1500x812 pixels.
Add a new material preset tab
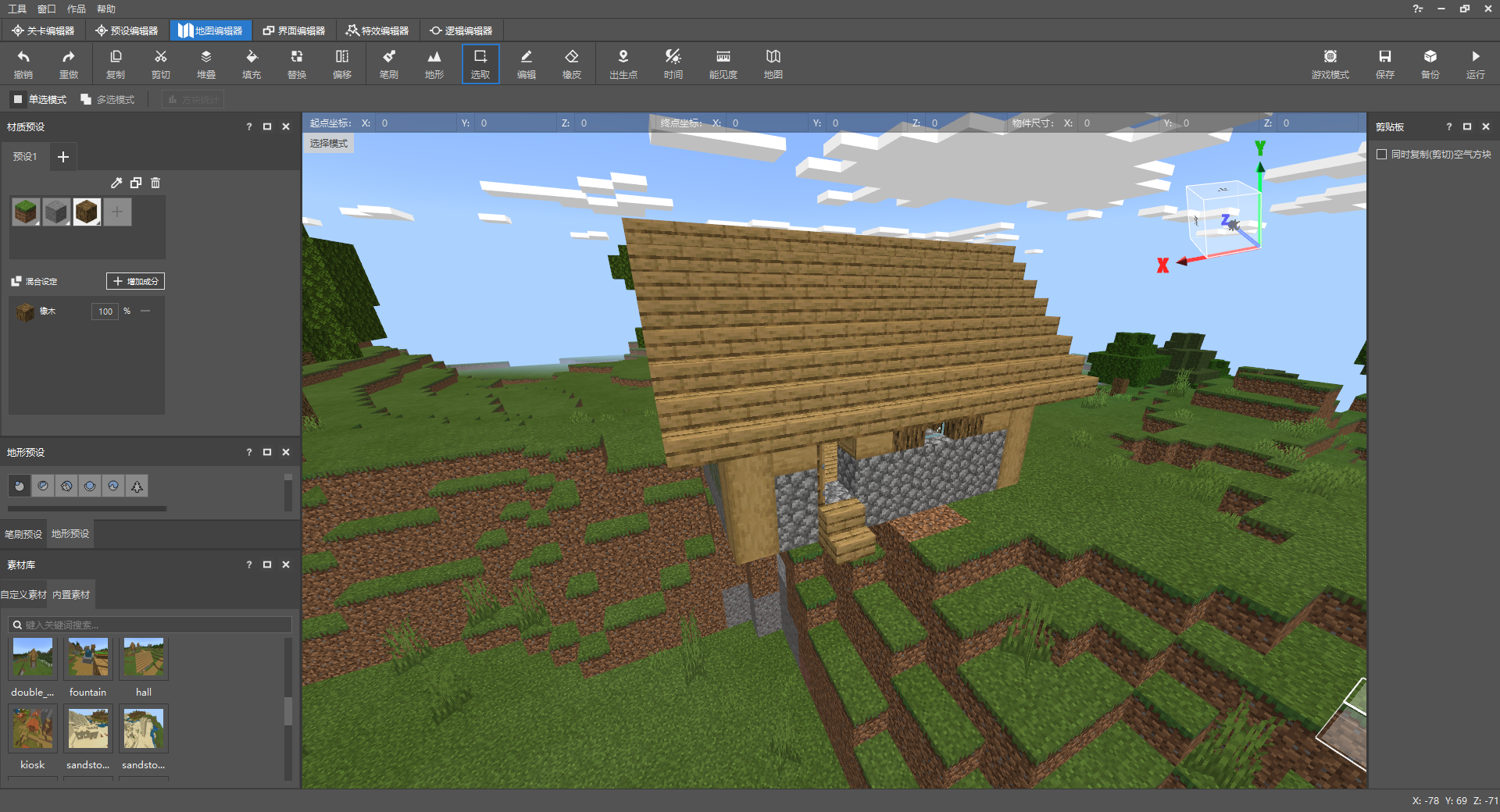(x=63, y=157)
